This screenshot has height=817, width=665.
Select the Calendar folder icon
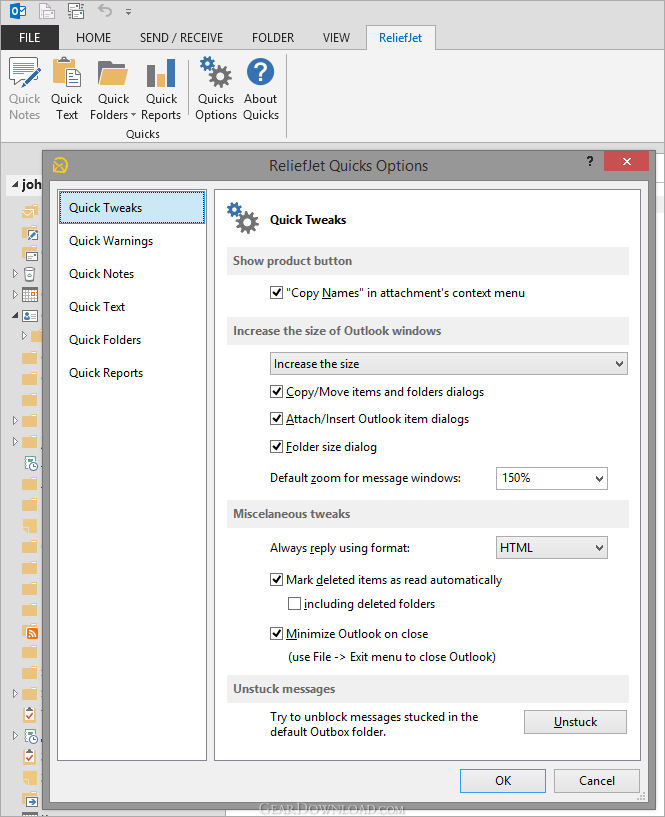[x=30, y=294]
